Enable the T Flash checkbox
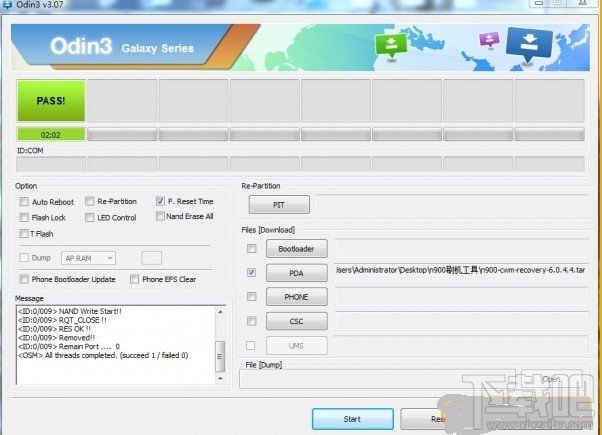602x435 pixels. pos(24,233)
